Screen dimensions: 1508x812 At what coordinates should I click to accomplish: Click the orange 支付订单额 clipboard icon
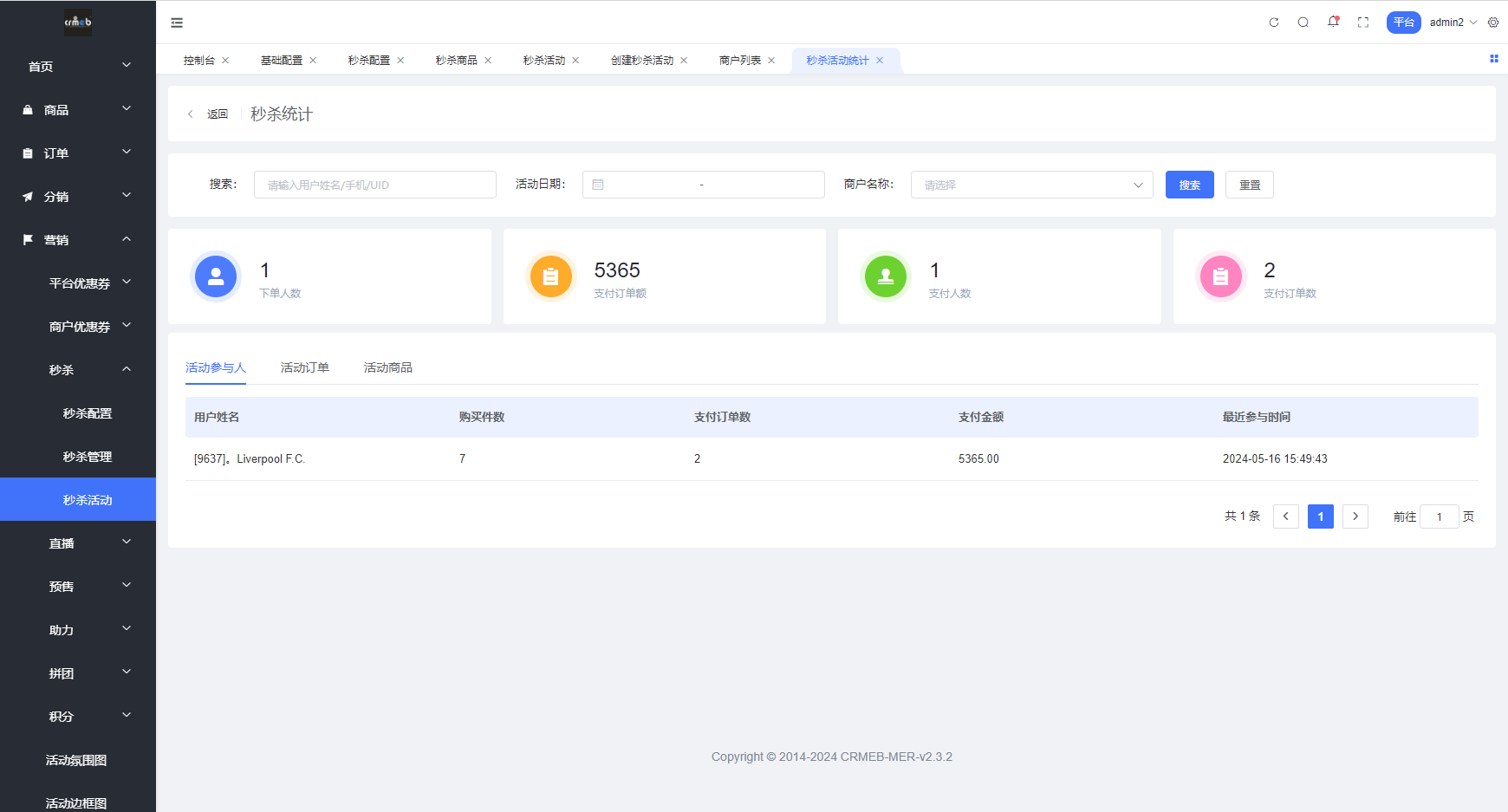click(x=550, y=276)
